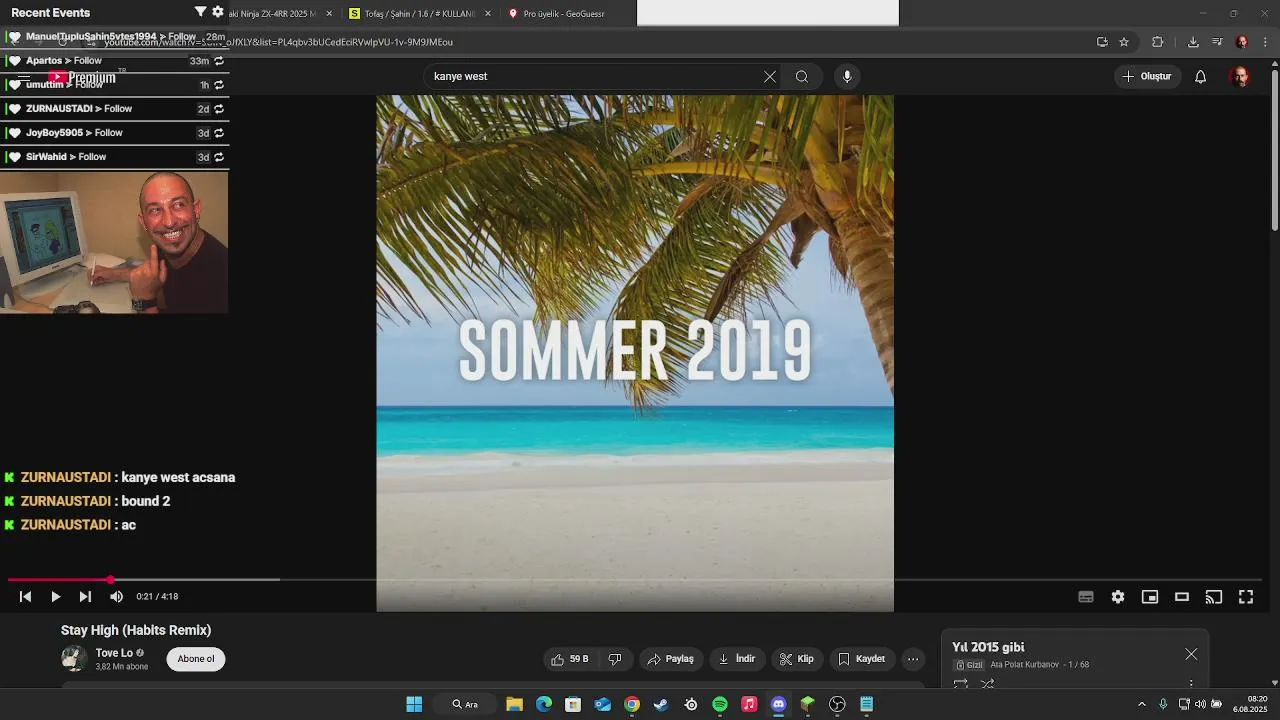This screenshot has height=720, width=1280.
Task: Open Windows Start menu
Action: click(414, 704)
